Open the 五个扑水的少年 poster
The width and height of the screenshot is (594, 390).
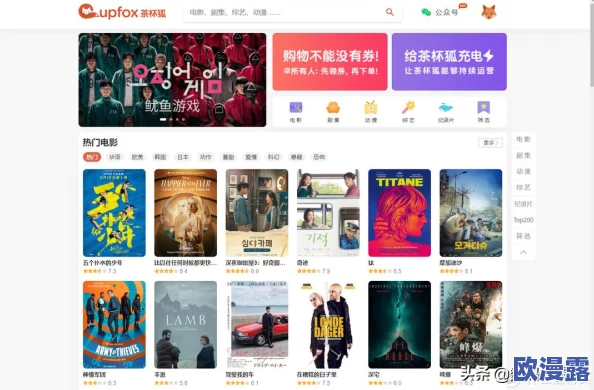pos(114,213)
